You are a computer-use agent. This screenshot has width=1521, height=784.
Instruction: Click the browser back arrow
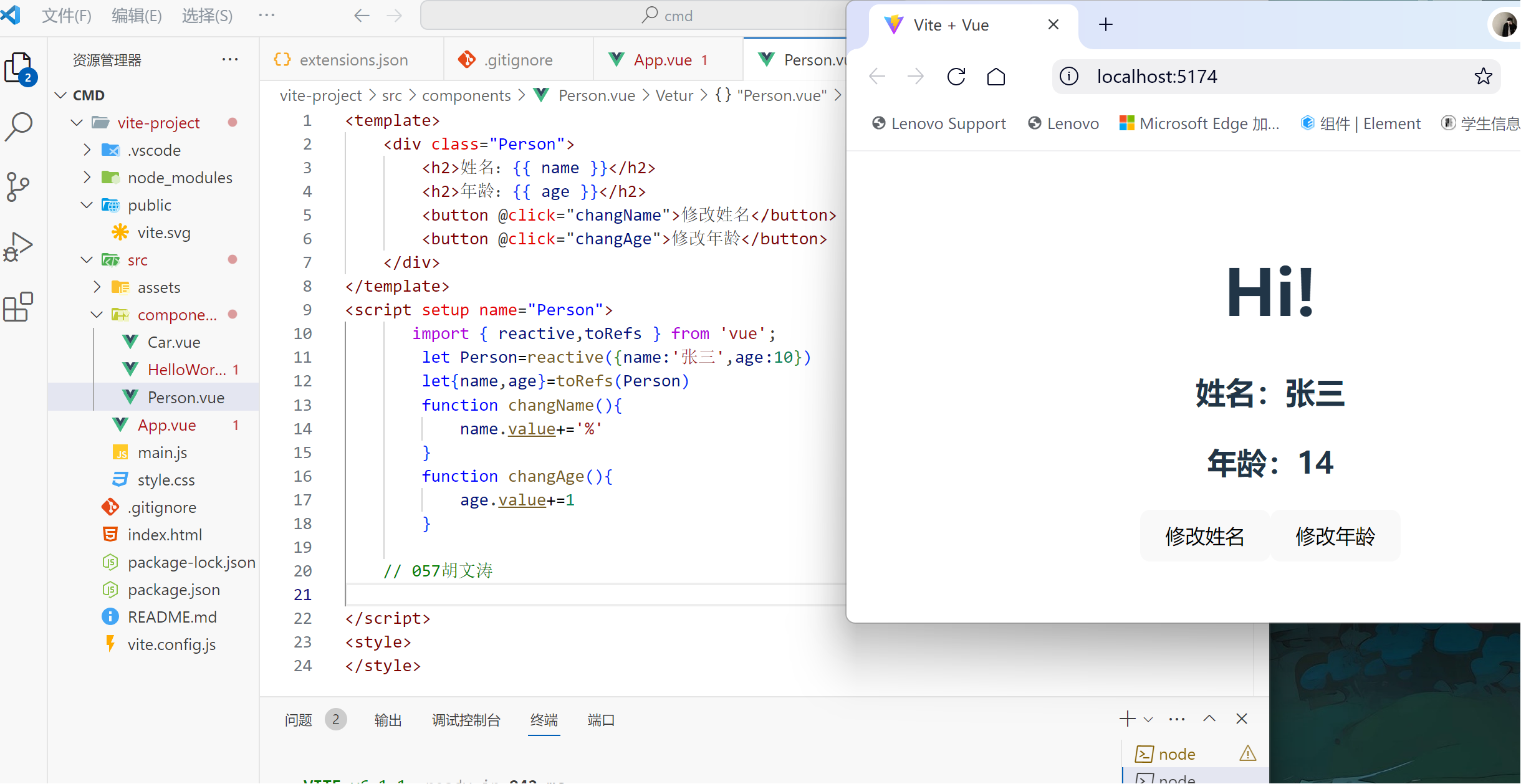877,77
